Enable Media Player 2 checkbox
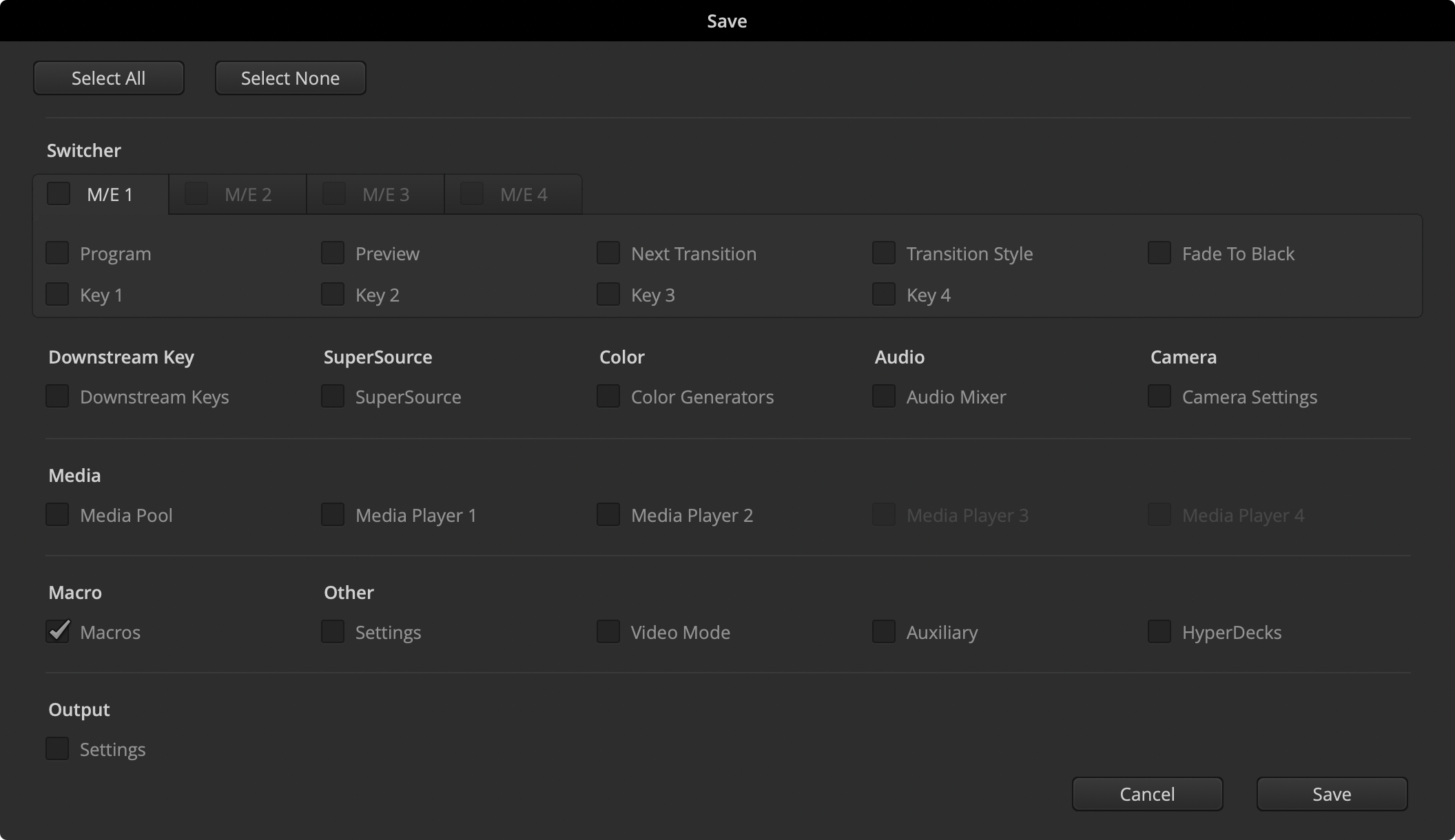Screen dimensions: 1455x840 click(x=609, y=515)
